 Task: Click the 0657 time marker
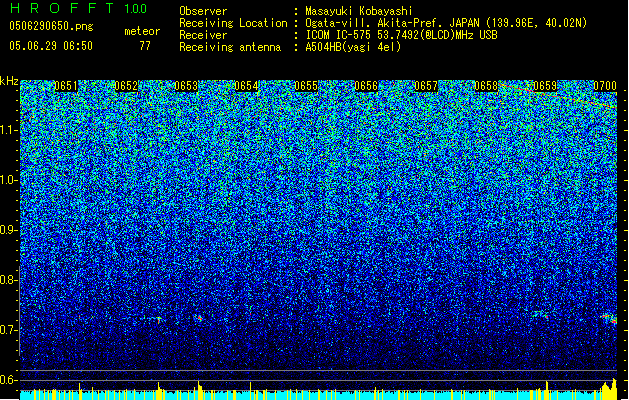pyautogui.click(x=426, y=86)
